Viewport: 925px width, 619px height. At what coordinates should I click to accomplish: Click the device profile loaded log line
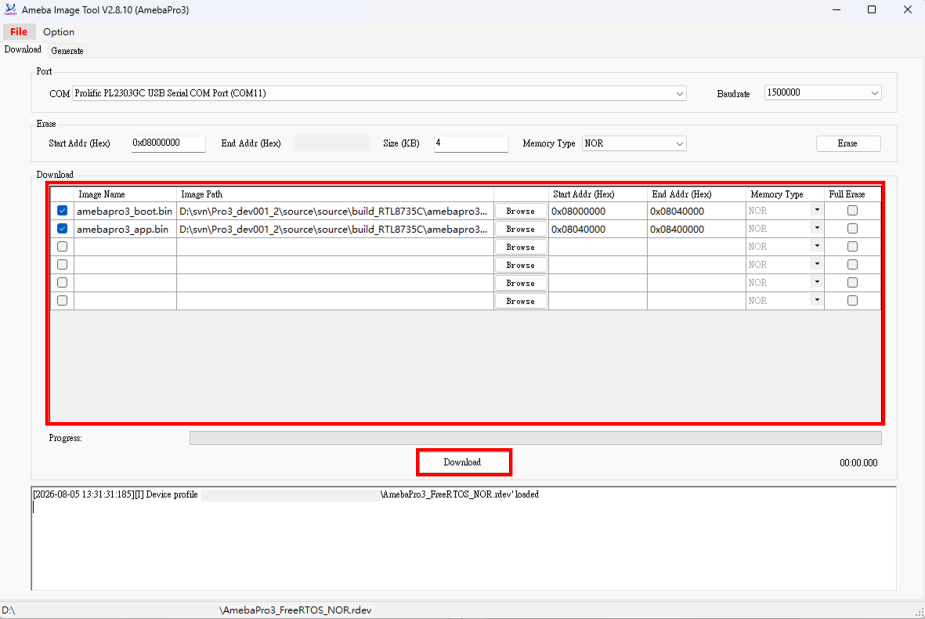286,494
